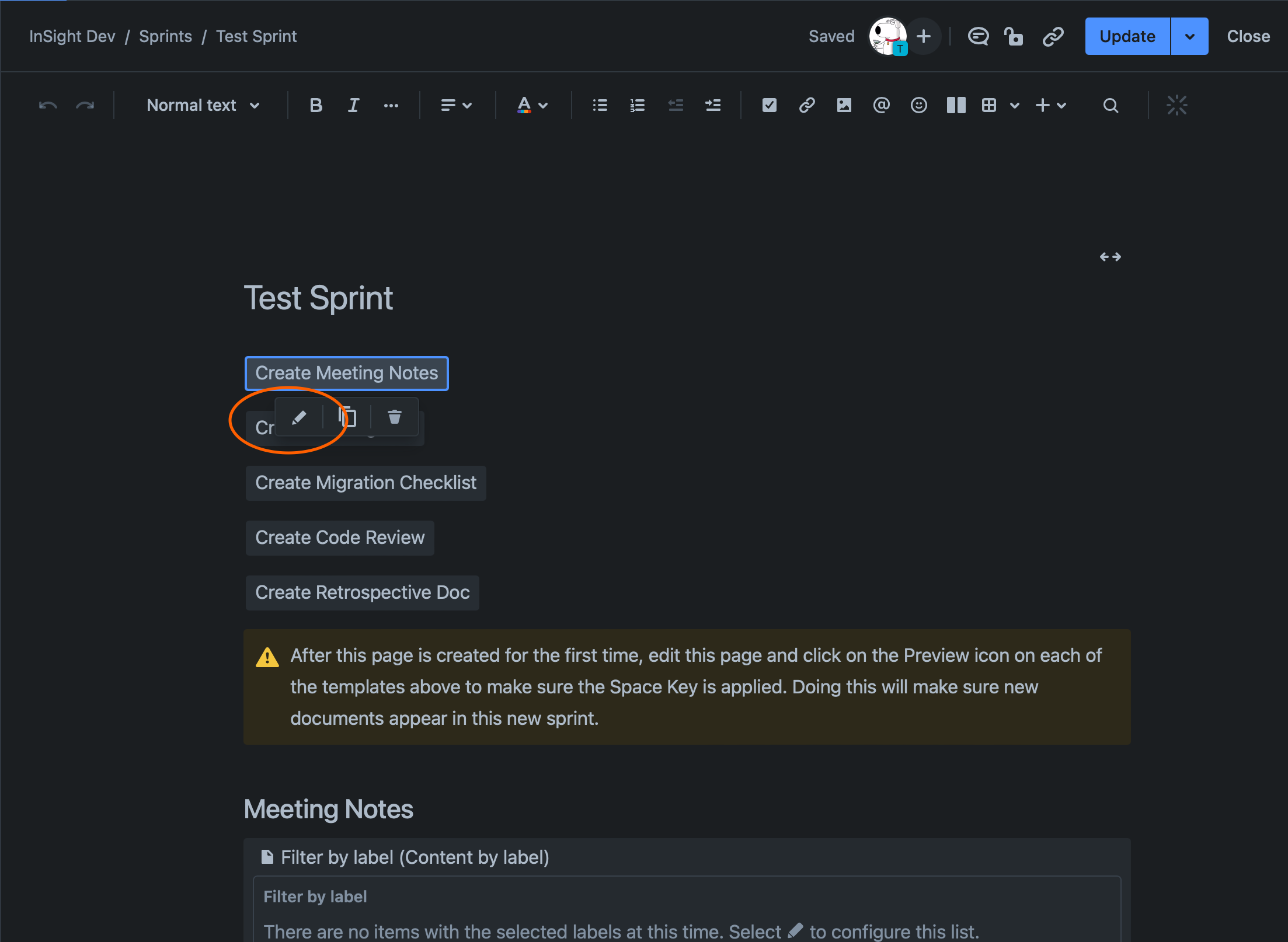
Task: Outdent the current line
Action: [x=676, y=106]
